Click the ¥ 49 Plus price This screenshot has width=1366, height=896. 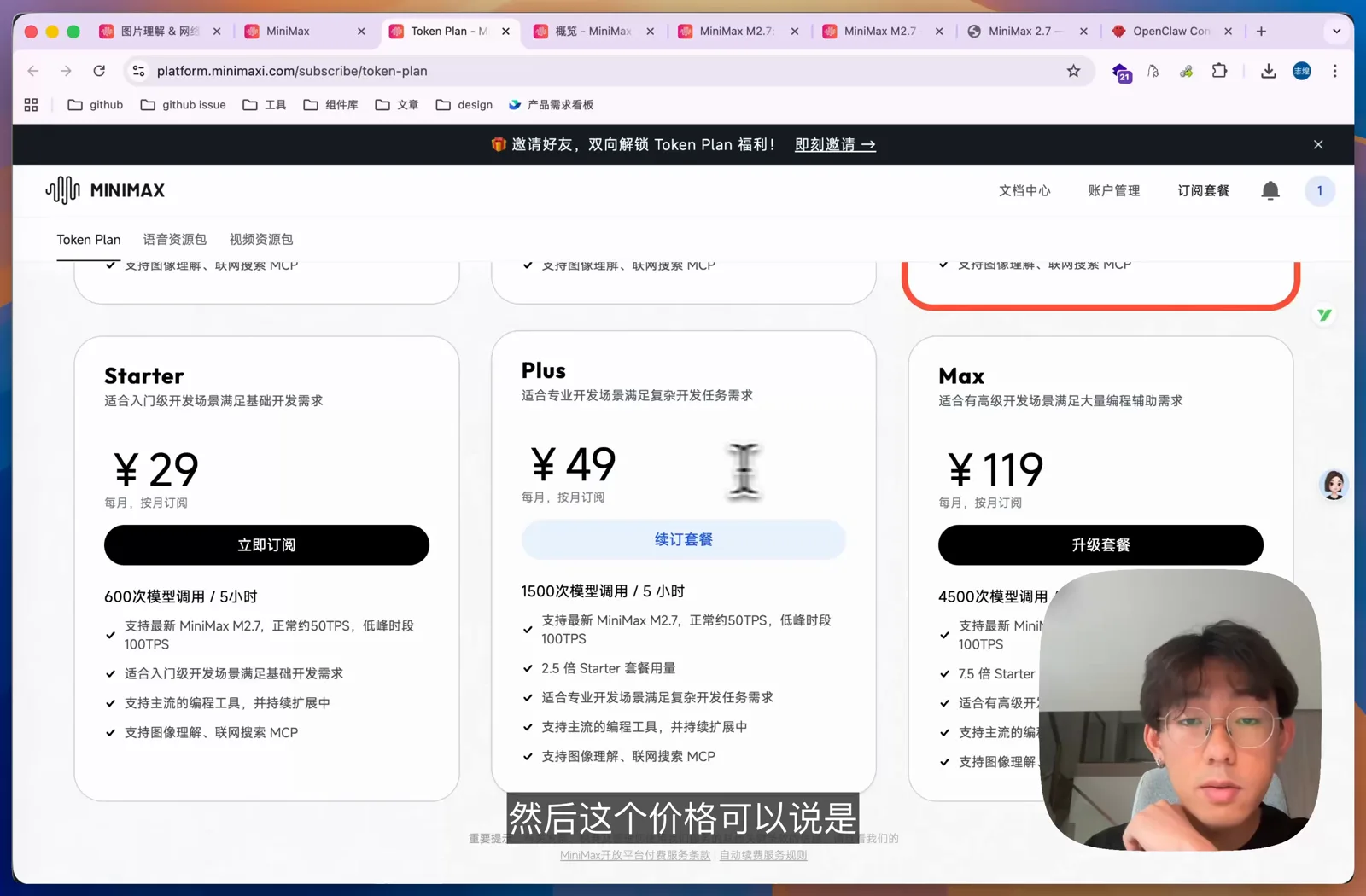(x=573, y=464)
